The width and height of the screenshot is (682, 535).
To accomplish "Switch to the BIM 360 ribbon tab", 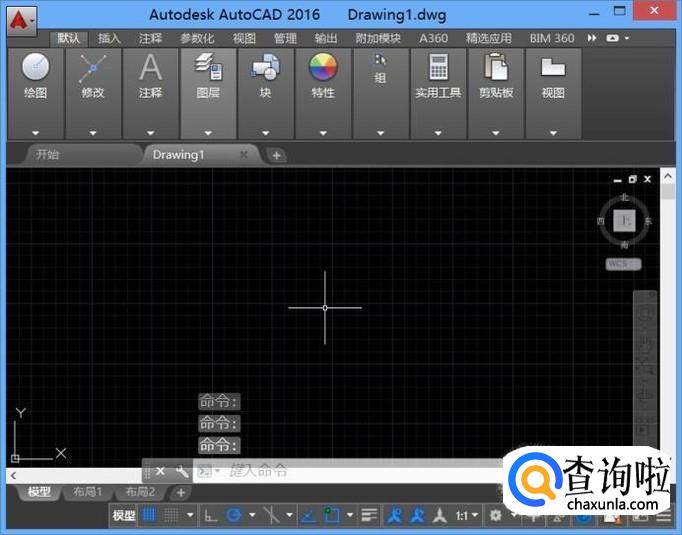I will [x=552, y=39].
